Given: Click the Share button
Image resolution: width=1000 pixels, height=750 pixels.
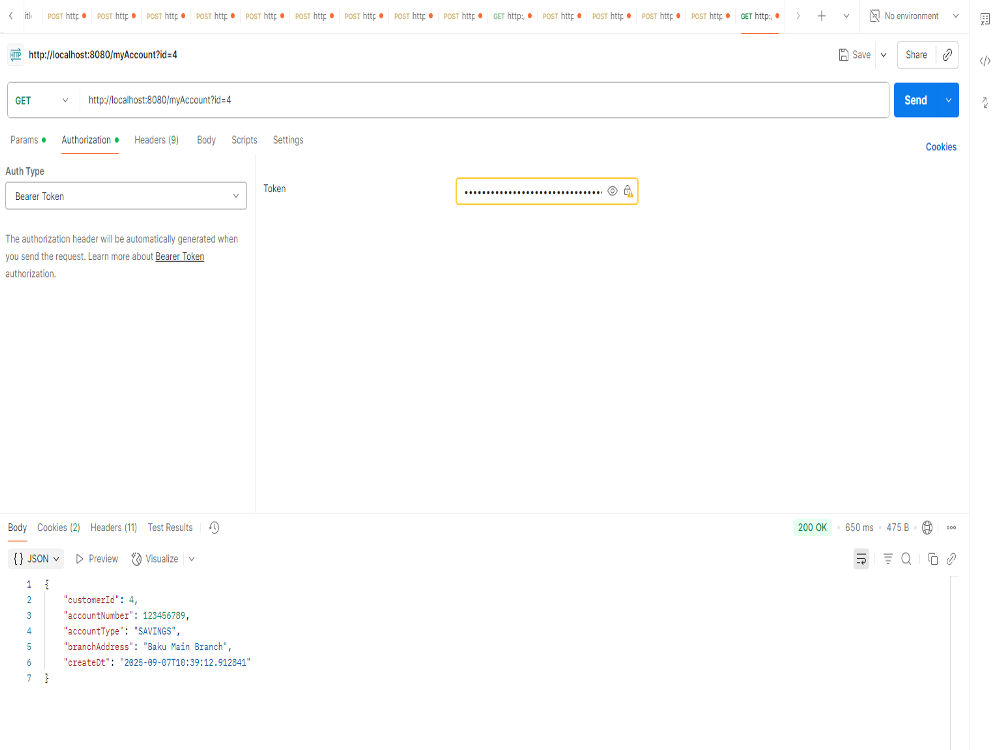Looking at the screenshot, I should tap(916, 55).
